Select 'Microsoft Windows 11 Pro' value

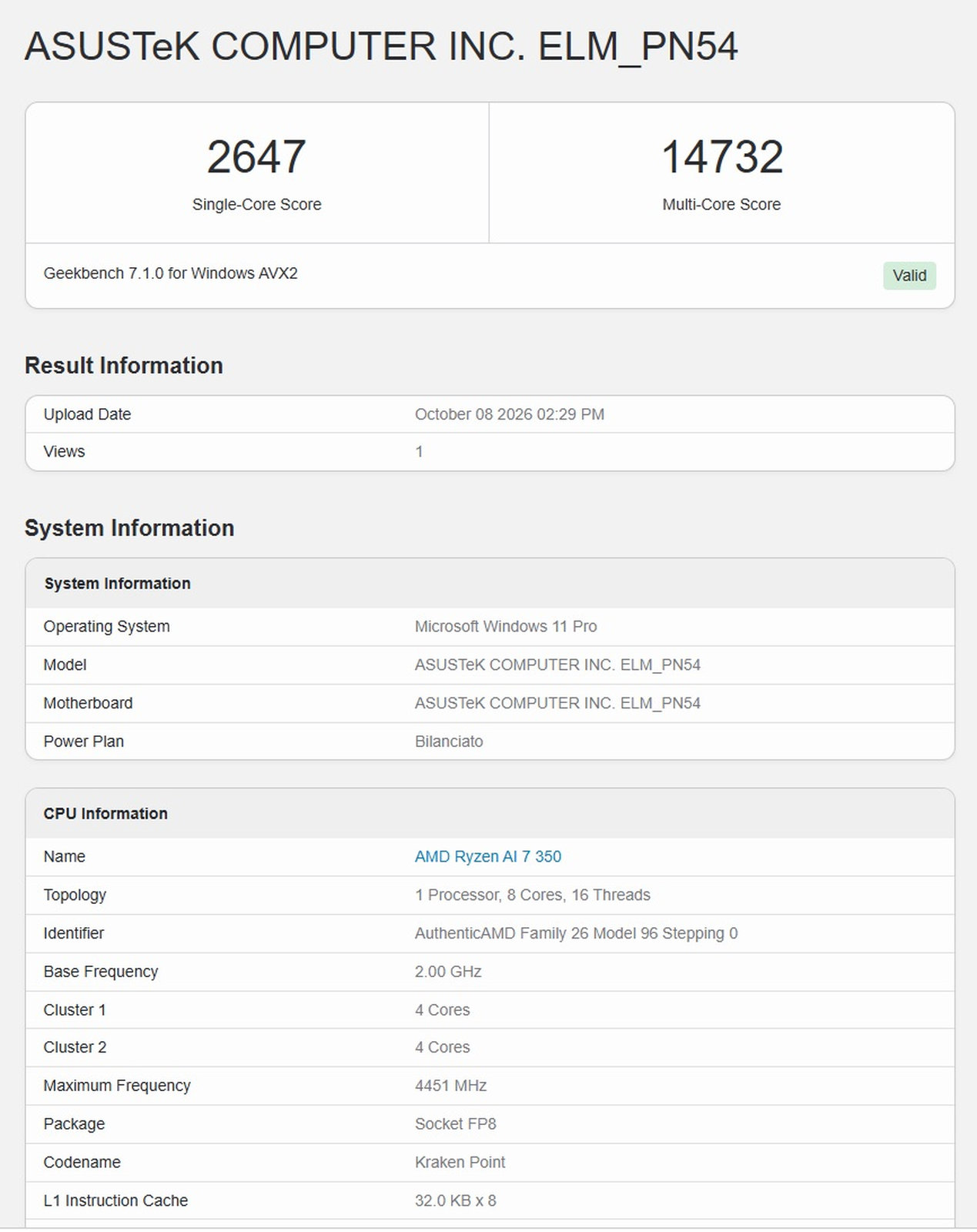pyautogui.click(x=506, y=626)
